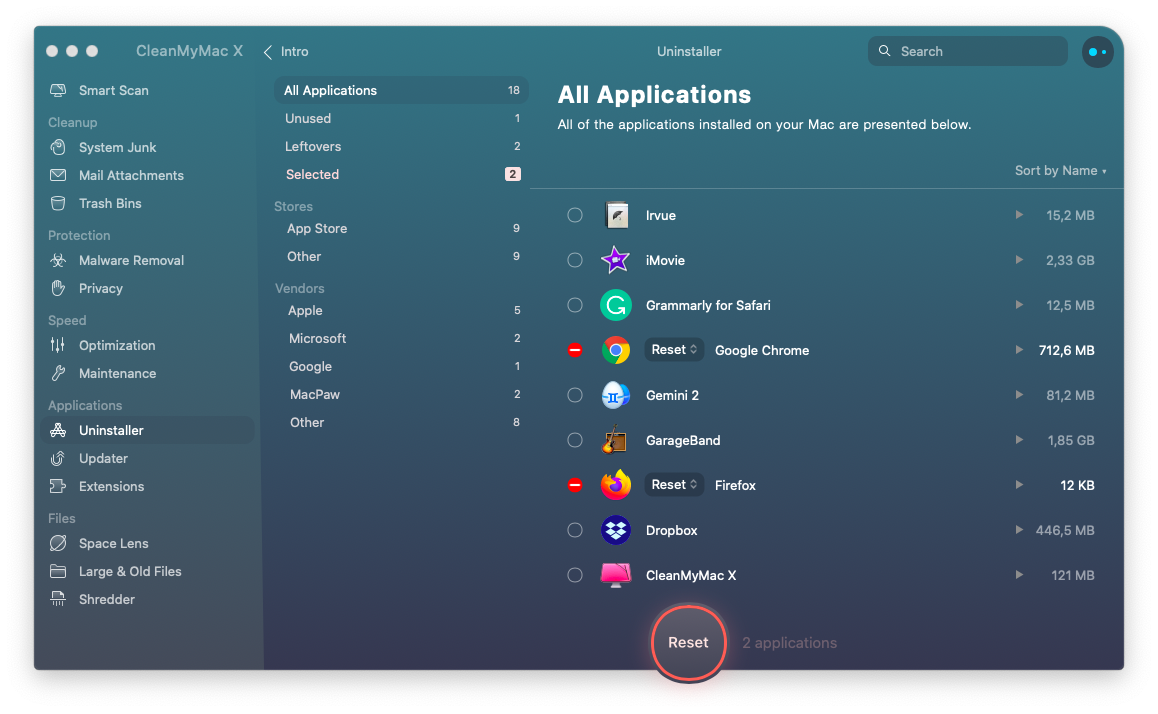
Task: Open the assistant dots icon top right
Action: tap(1097, 52)
